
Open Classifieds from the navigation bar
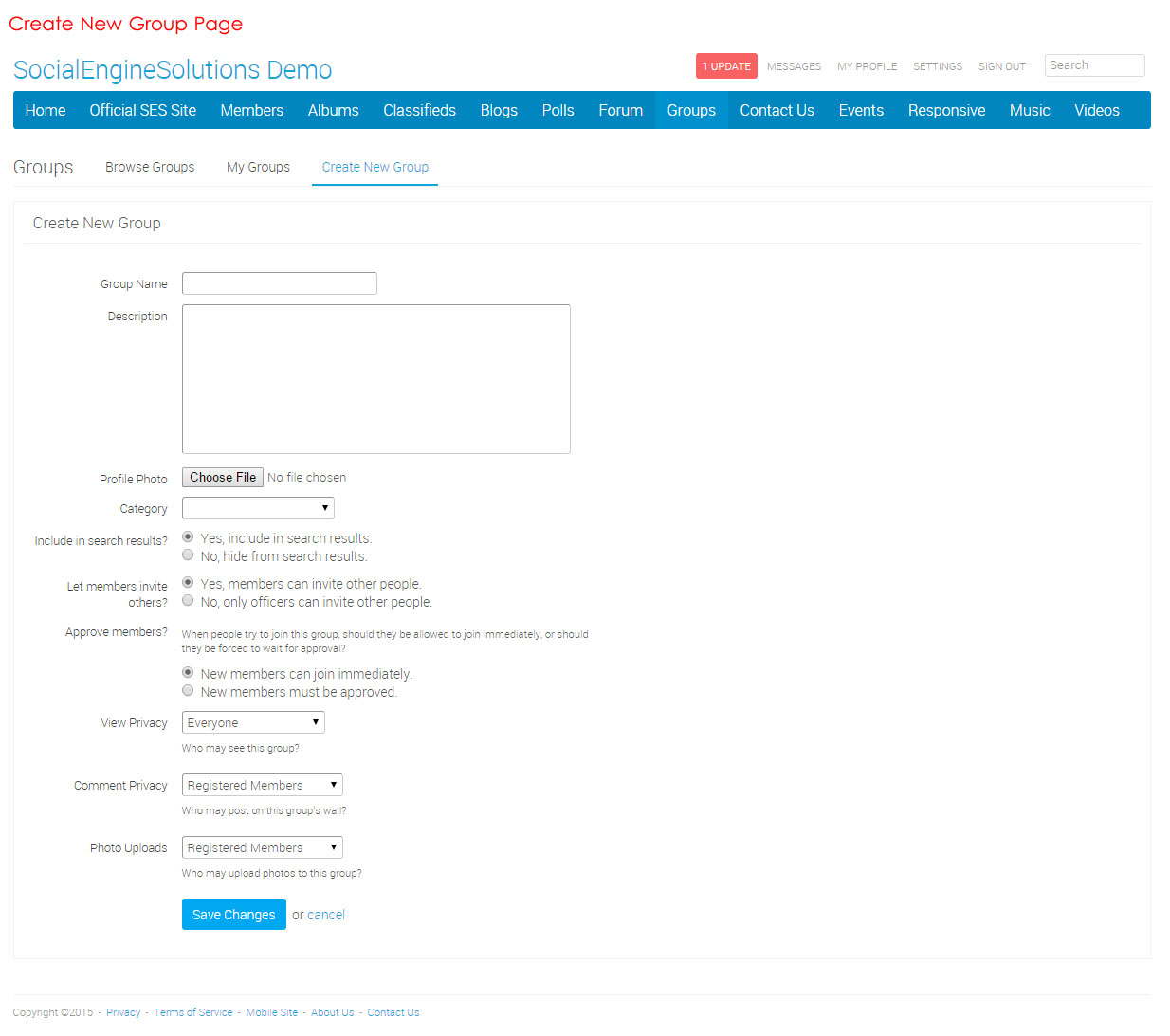(x=419, y=110)
